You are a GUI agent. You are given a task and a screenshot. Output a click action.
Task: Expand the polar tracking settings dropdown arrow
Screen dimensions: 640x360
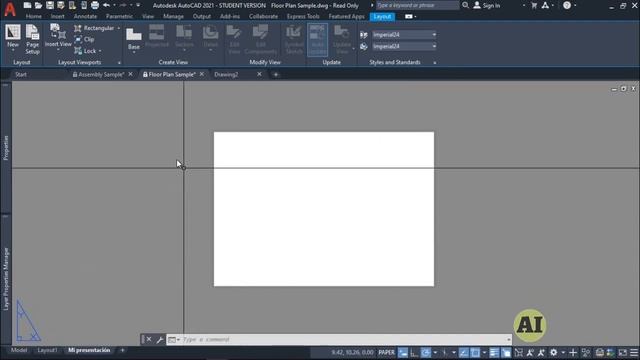tap(435, 352)
